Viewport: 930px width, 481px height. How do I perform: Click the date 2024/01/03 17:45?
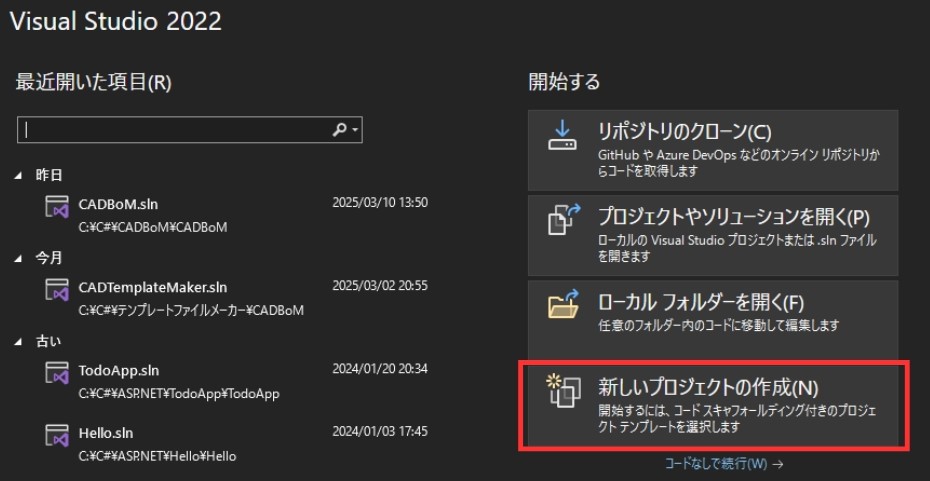pyautogui.click(x=380, y=432)
